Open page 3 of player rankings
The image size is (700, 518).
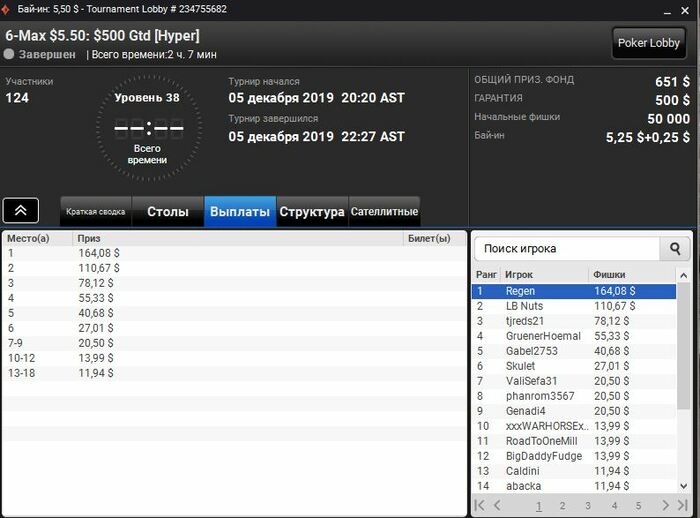tap(588, 505)
